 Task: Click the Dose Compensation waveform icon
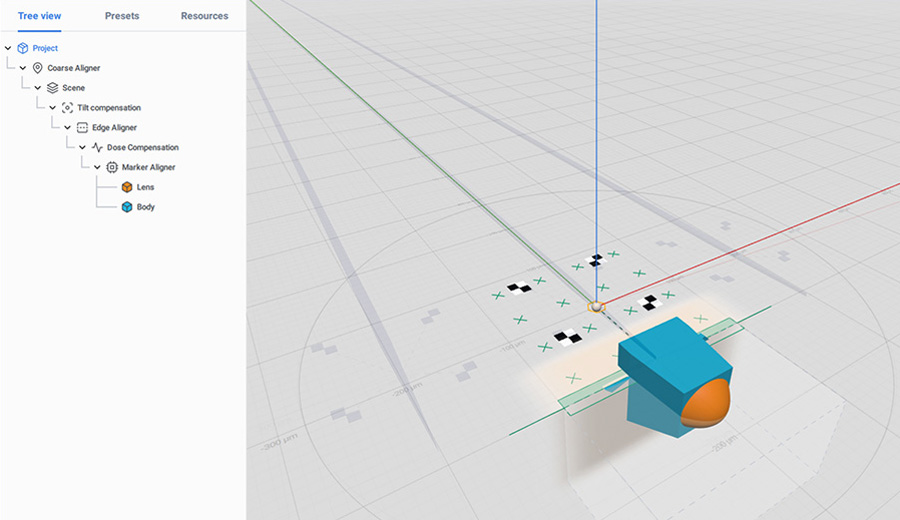click(97, 148)
